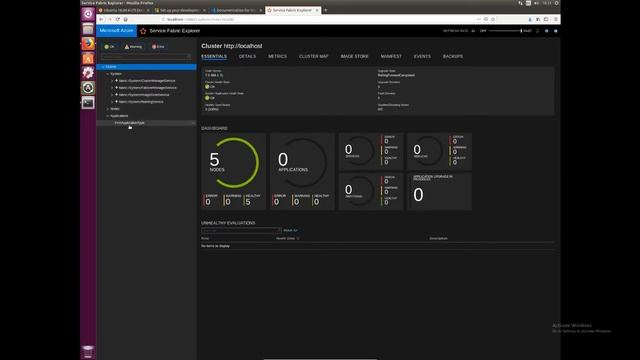Expand ImageStoreService tree item

click(x=112, y=95)
